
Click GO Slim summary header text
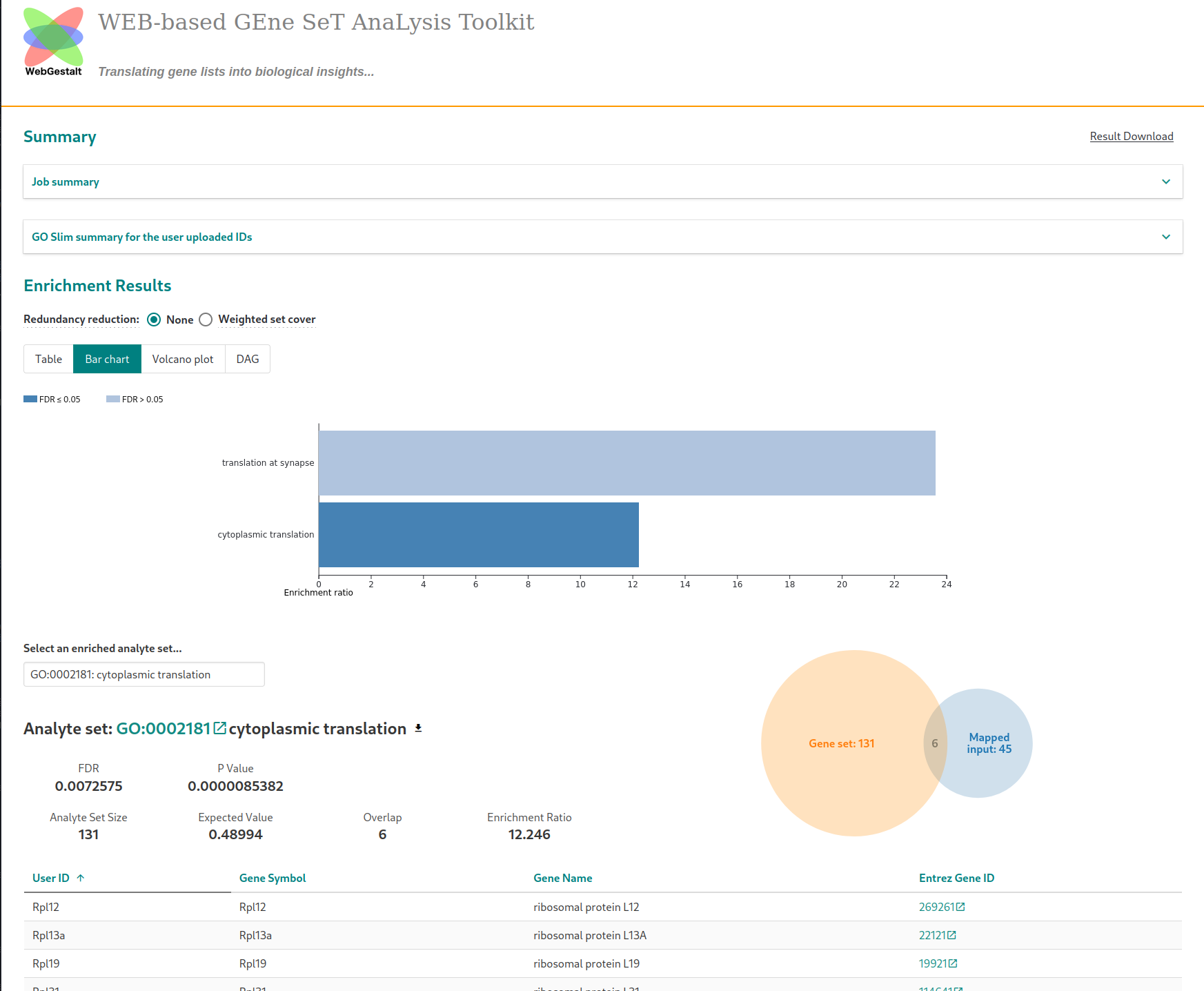click(141, 237)
